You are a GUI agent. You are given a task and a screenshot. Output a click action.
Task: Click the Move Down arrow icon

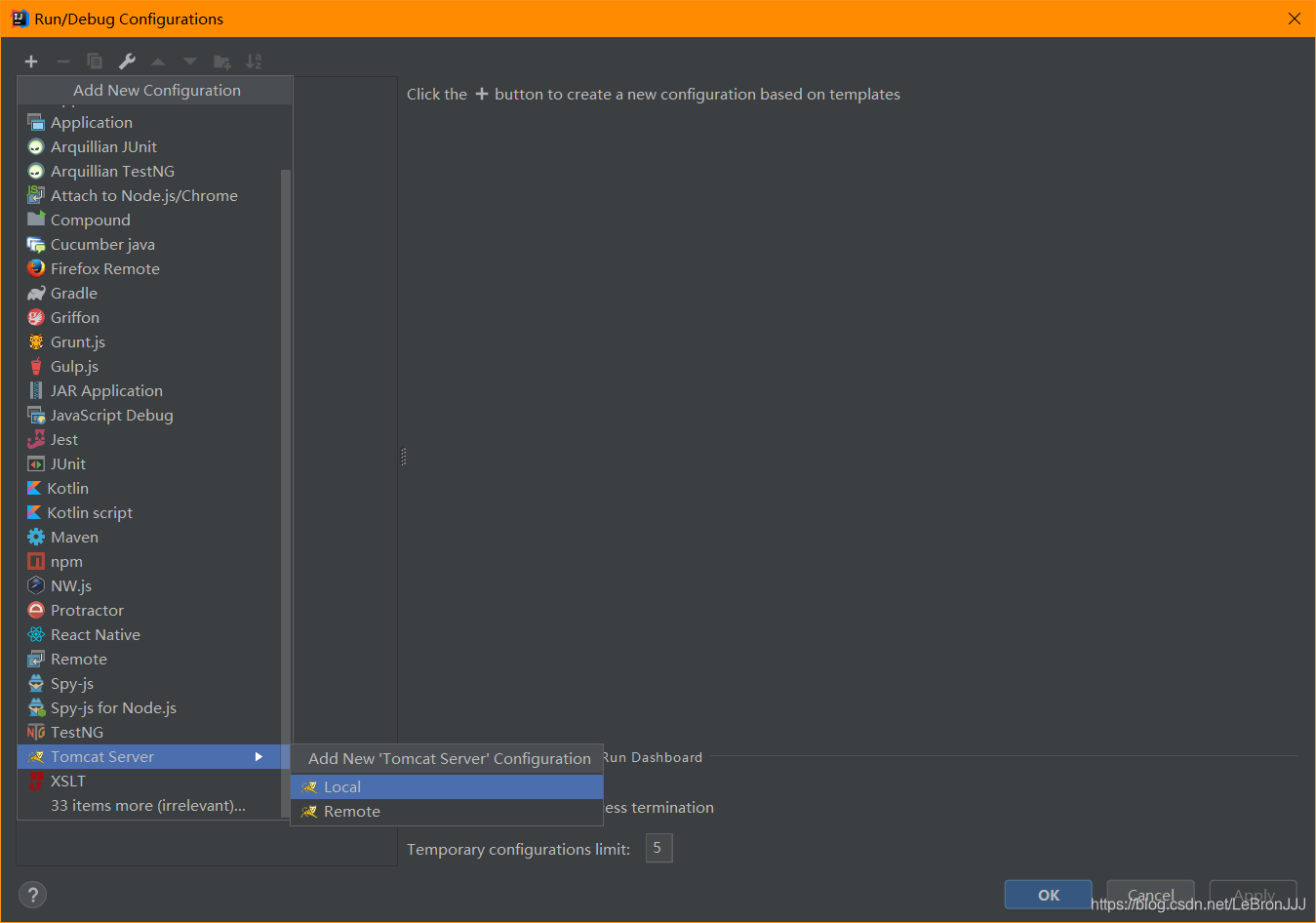tap(190, 61)
